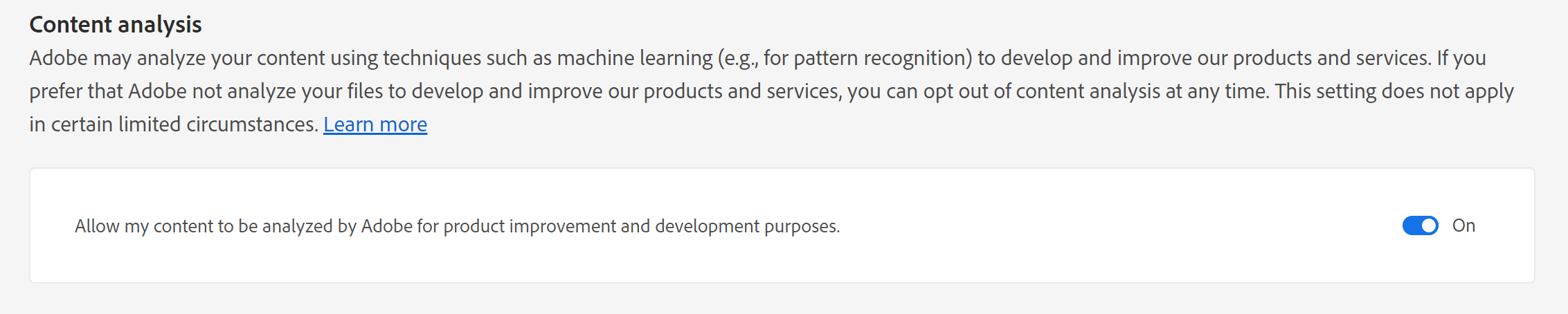
Task: Click the Content analysis heading
Action: pyautogui.click(x=116, y=25)
